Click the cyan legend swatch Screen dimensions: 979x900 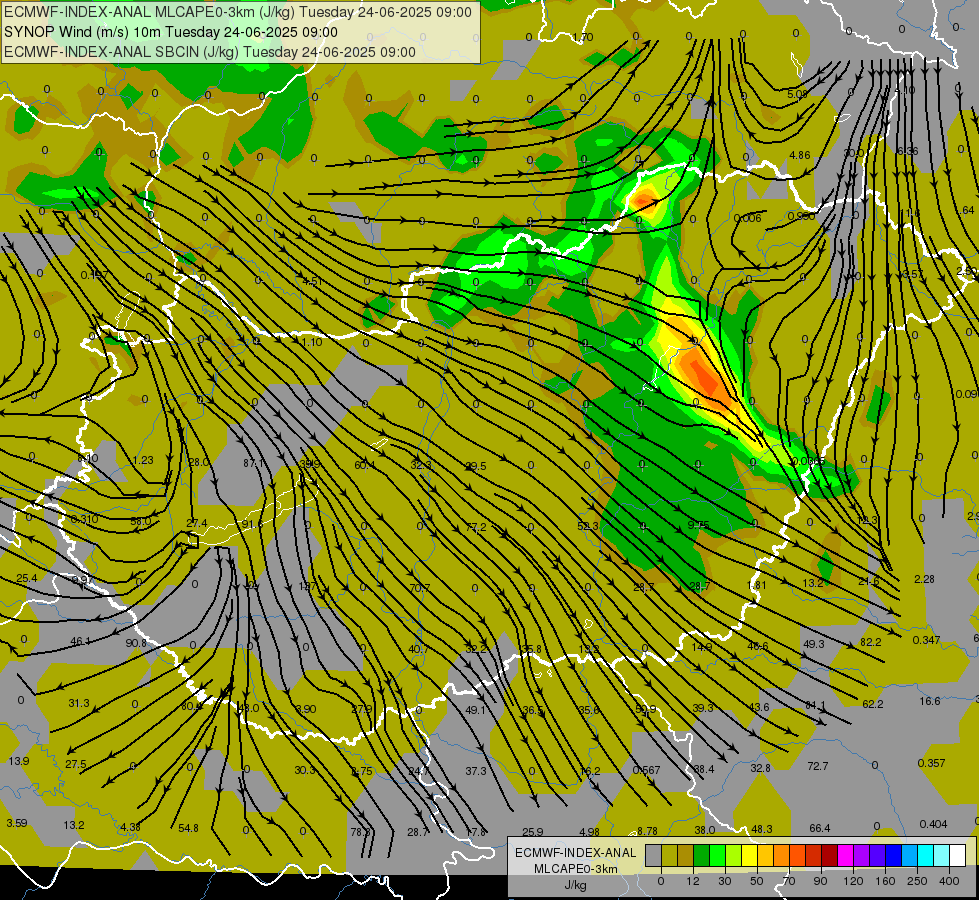926,855
